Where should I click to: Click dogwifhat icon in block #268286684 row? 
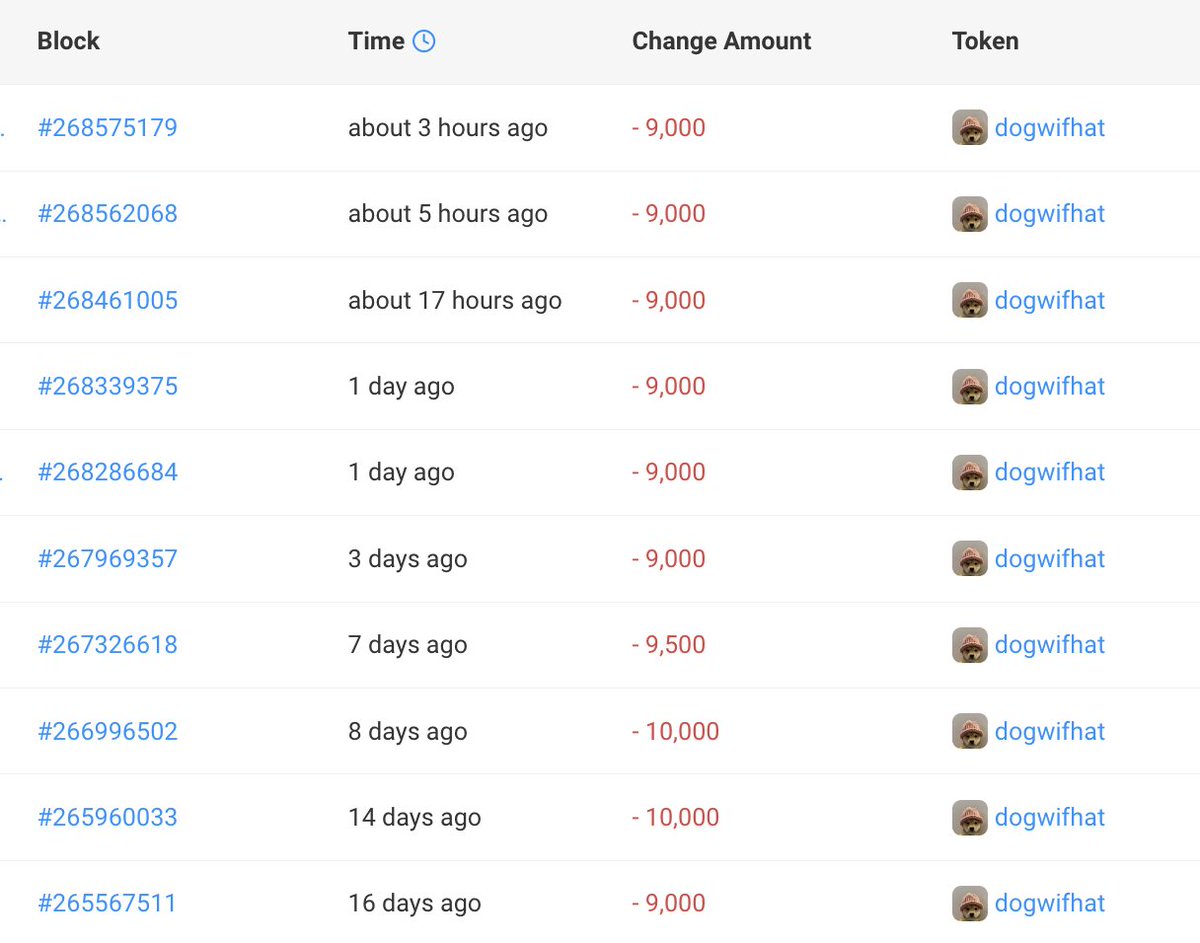point(970,472)
